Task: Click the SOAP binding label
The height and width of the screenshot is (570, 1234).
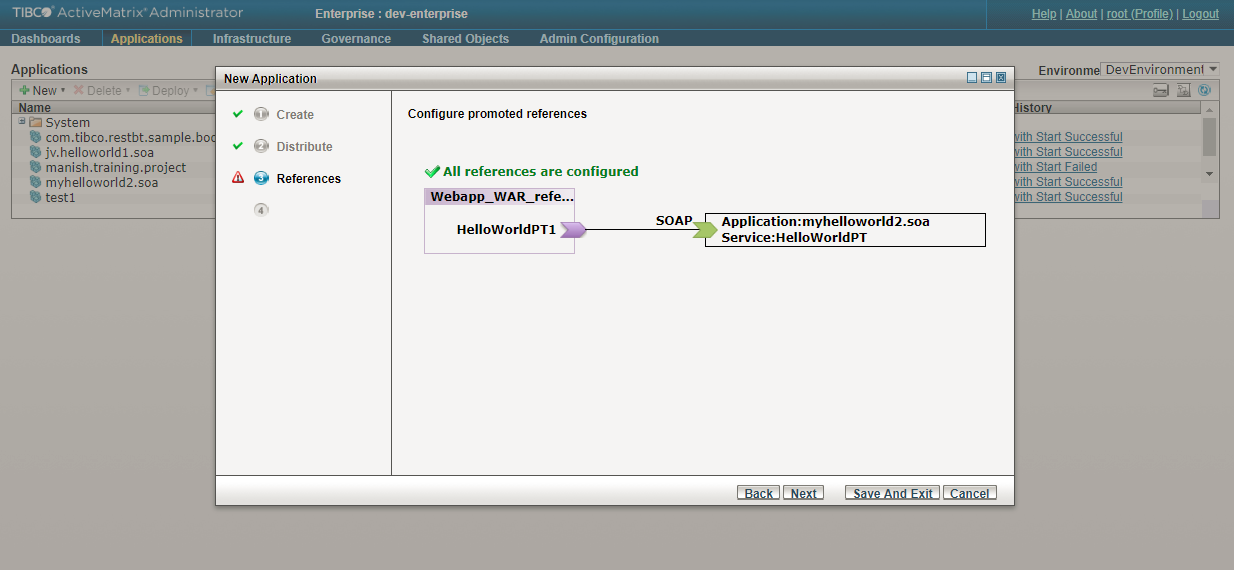Action: coord(674,220)
